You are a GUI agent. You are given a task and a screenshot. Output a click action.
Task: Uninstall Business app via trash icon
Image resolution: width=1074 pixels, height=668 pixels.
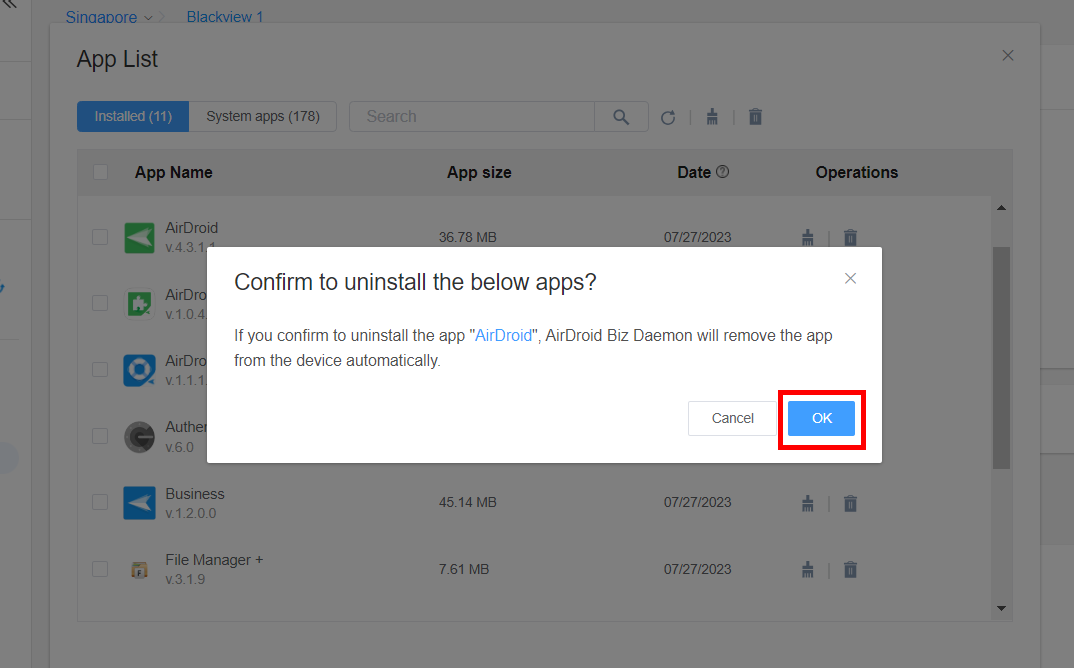click(x=850, y=504)
